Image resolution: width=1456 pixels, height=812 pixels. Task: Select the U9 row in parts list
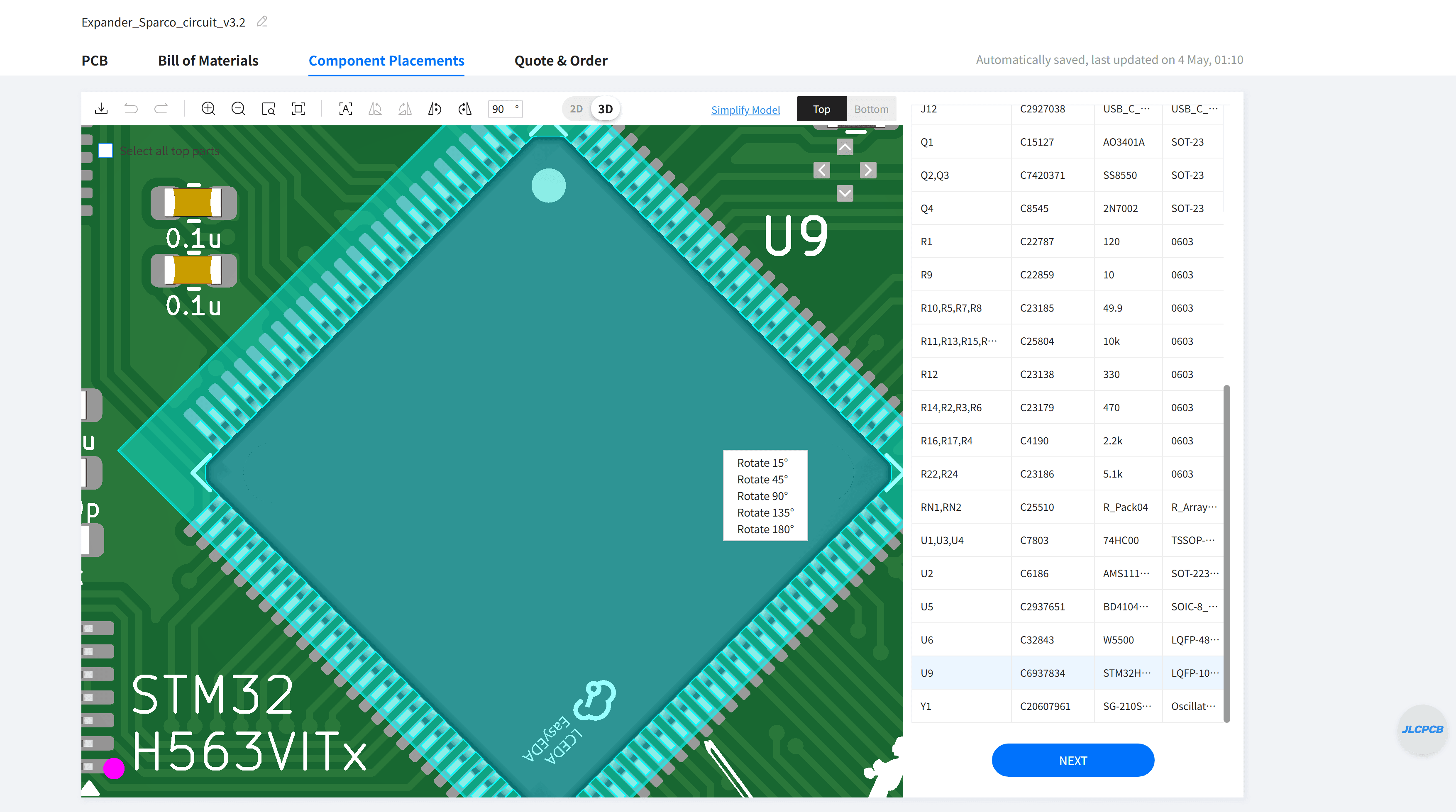tap(1067, 673)
